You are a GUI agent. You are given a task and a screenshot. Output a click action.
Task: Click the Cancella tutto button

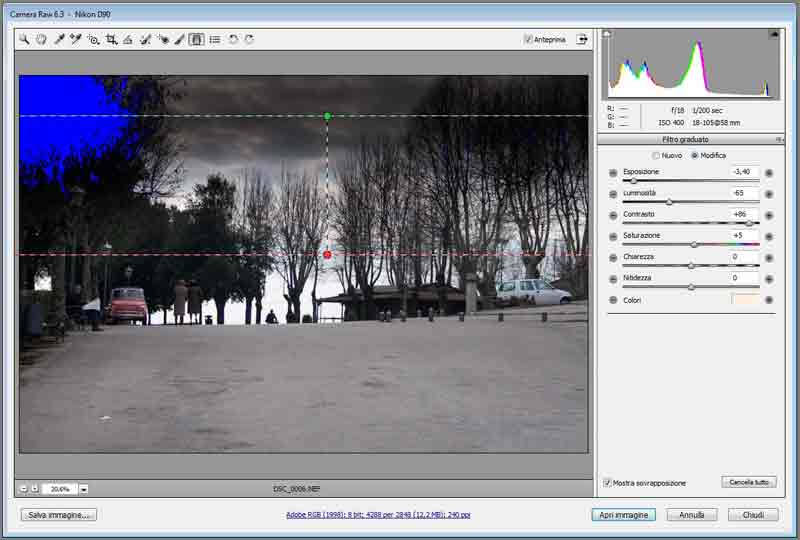tap(748, 482)
